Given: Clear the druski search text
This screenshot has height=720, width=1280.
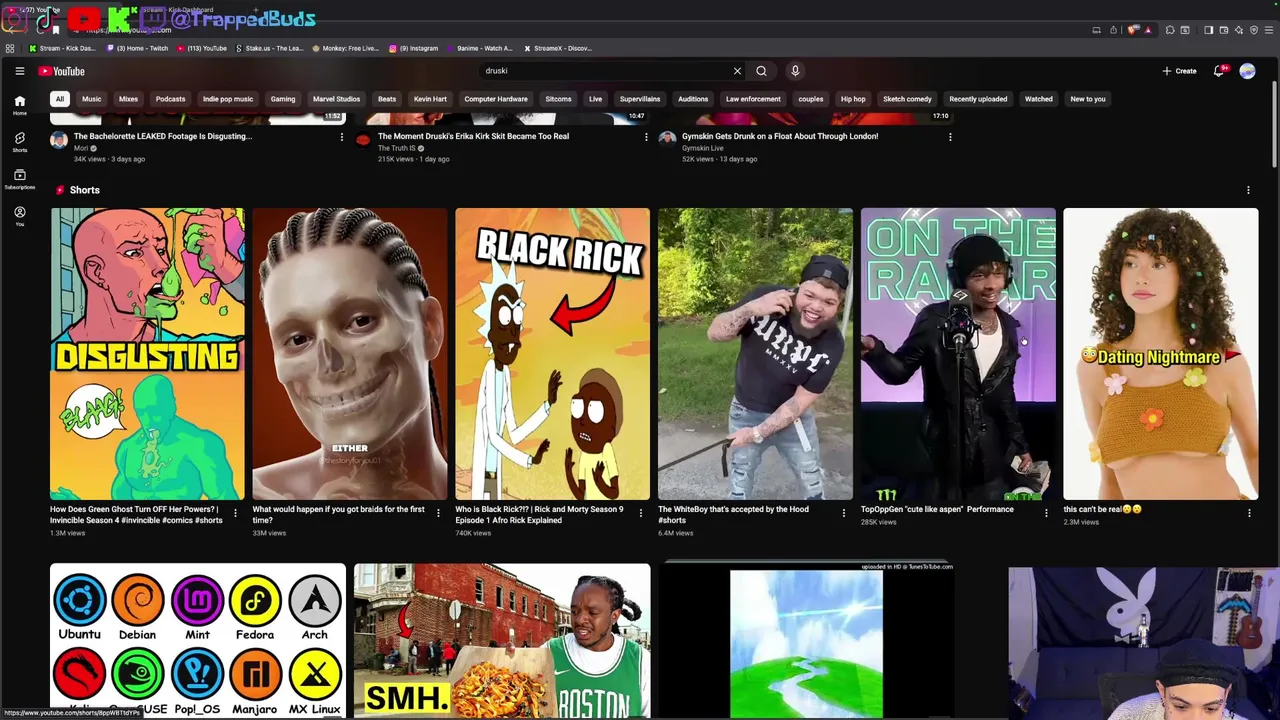Looking at the screenshot, I should point(737,71).
